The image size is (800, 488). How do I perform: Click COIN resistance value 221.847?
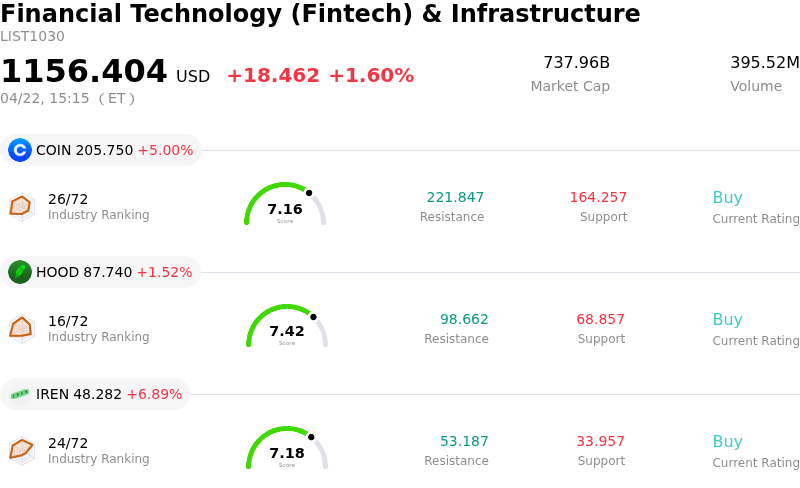point(455,197)
